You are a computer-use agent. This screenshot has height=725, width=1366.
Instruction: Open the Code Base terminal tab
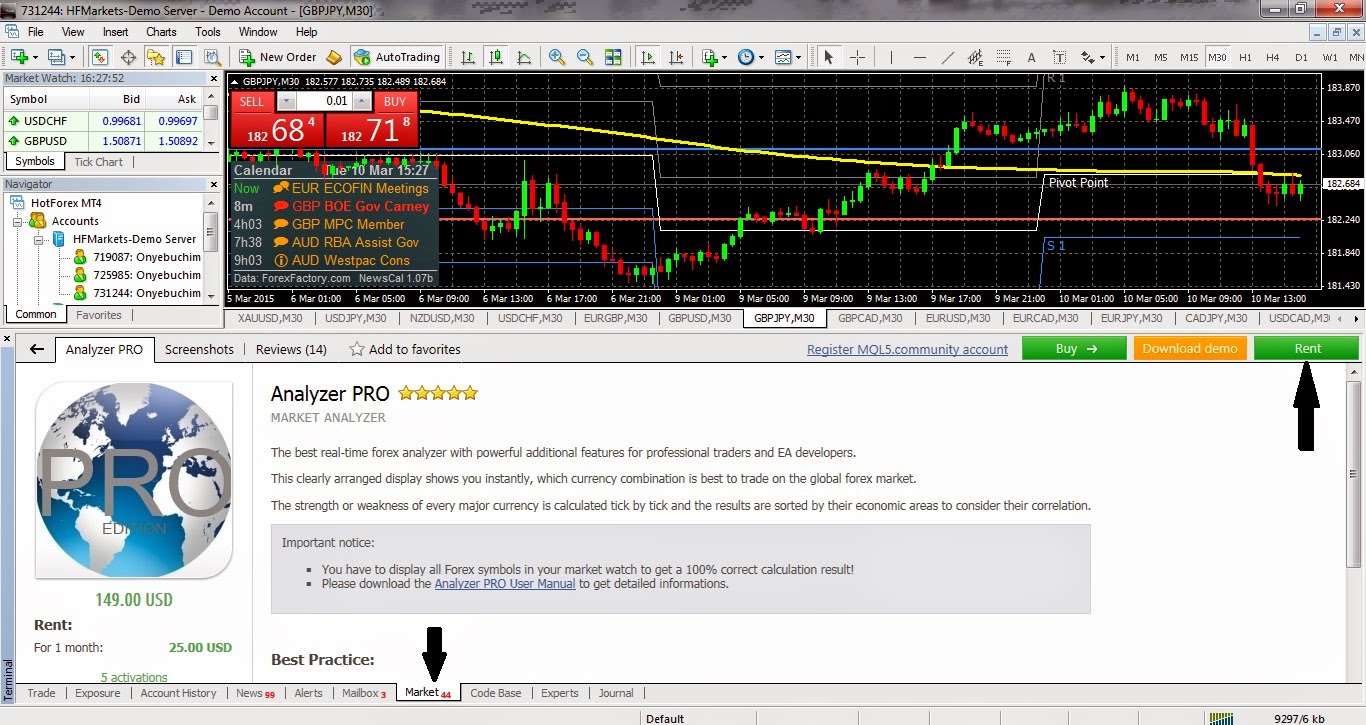click(x=495, y=693)
